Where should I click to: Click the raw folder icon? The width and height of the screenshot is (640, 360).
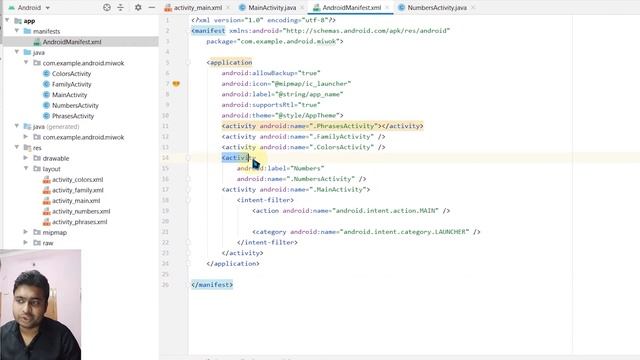pyautogui.click(x=37, y=243)
